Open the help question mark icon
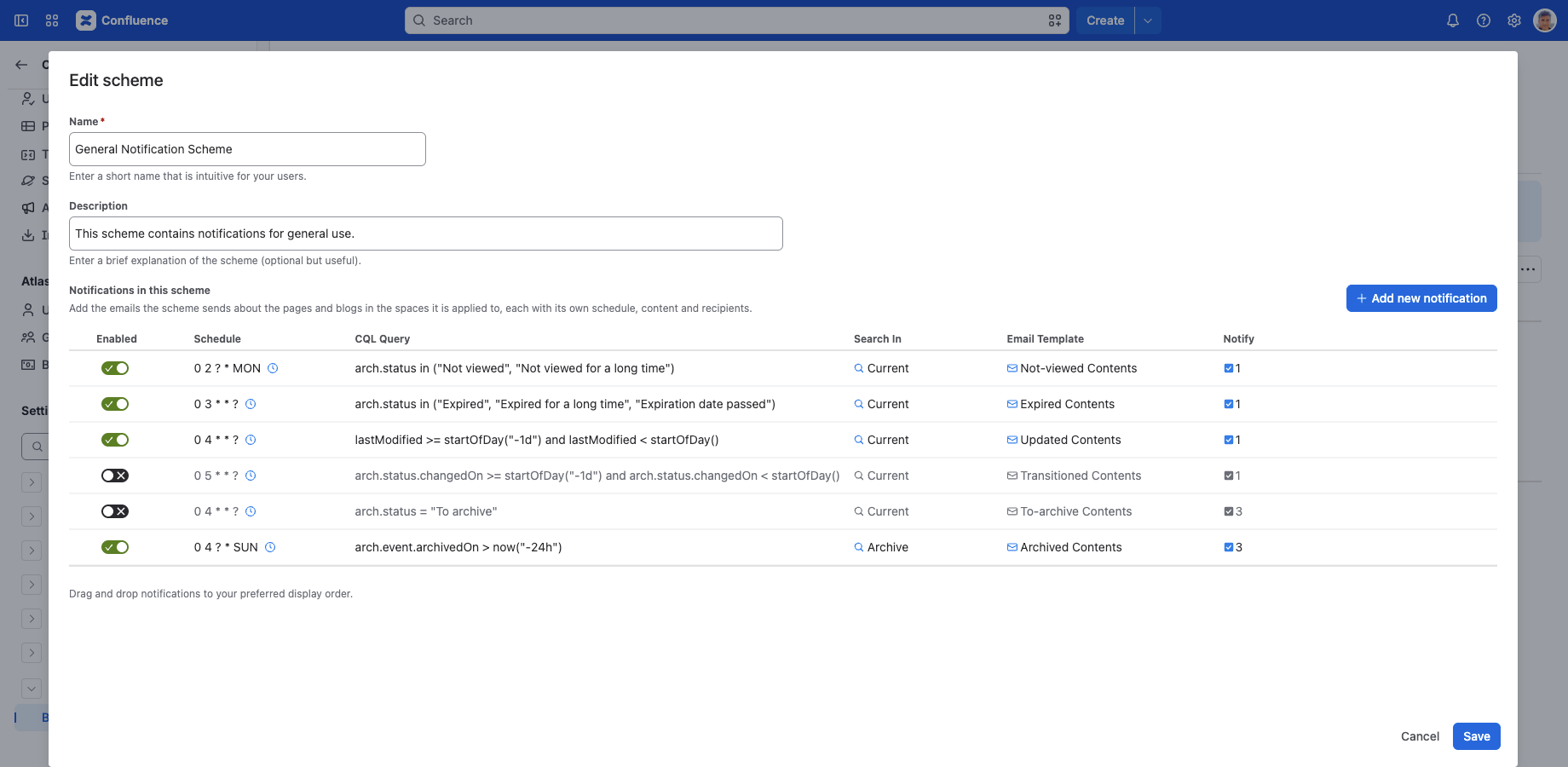The height and width of the screenshot is (767, 1568). point(1484,20)
